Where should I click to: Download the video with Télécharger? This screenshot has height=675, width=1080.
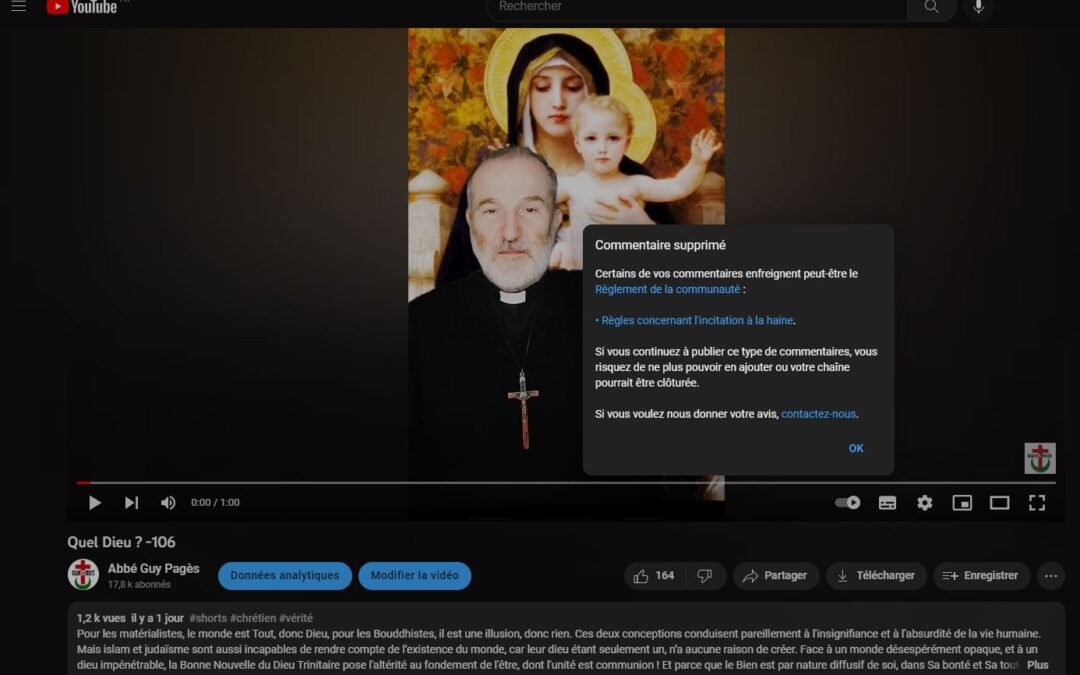876,576
